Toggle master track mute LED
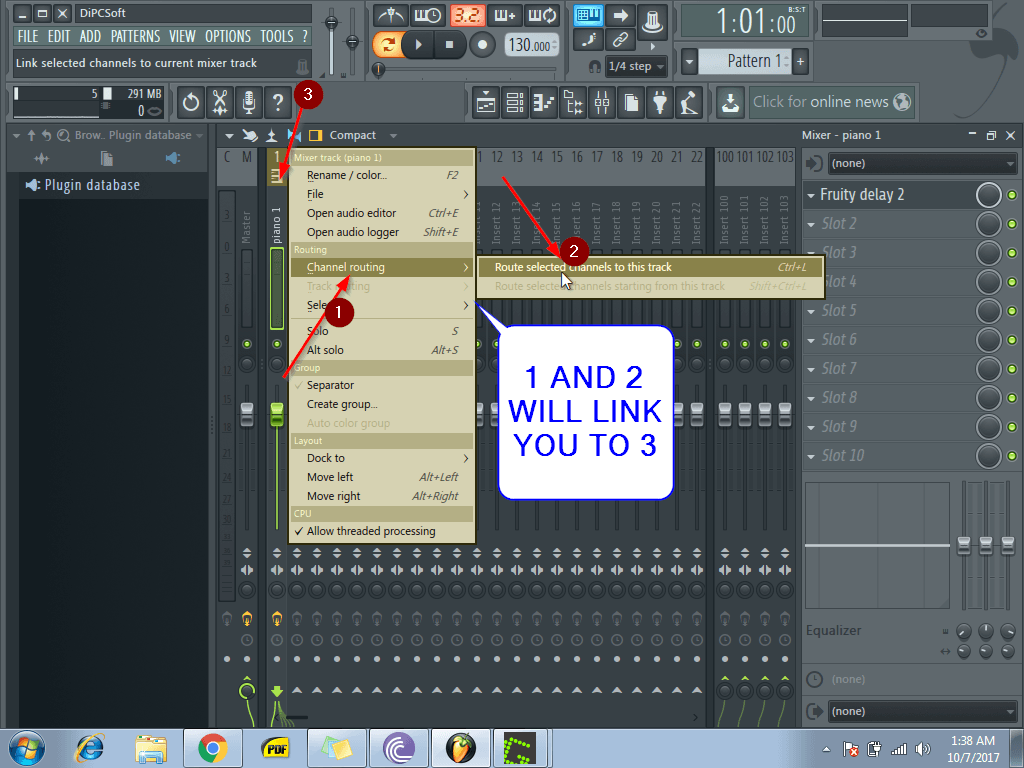 point(247,344)
